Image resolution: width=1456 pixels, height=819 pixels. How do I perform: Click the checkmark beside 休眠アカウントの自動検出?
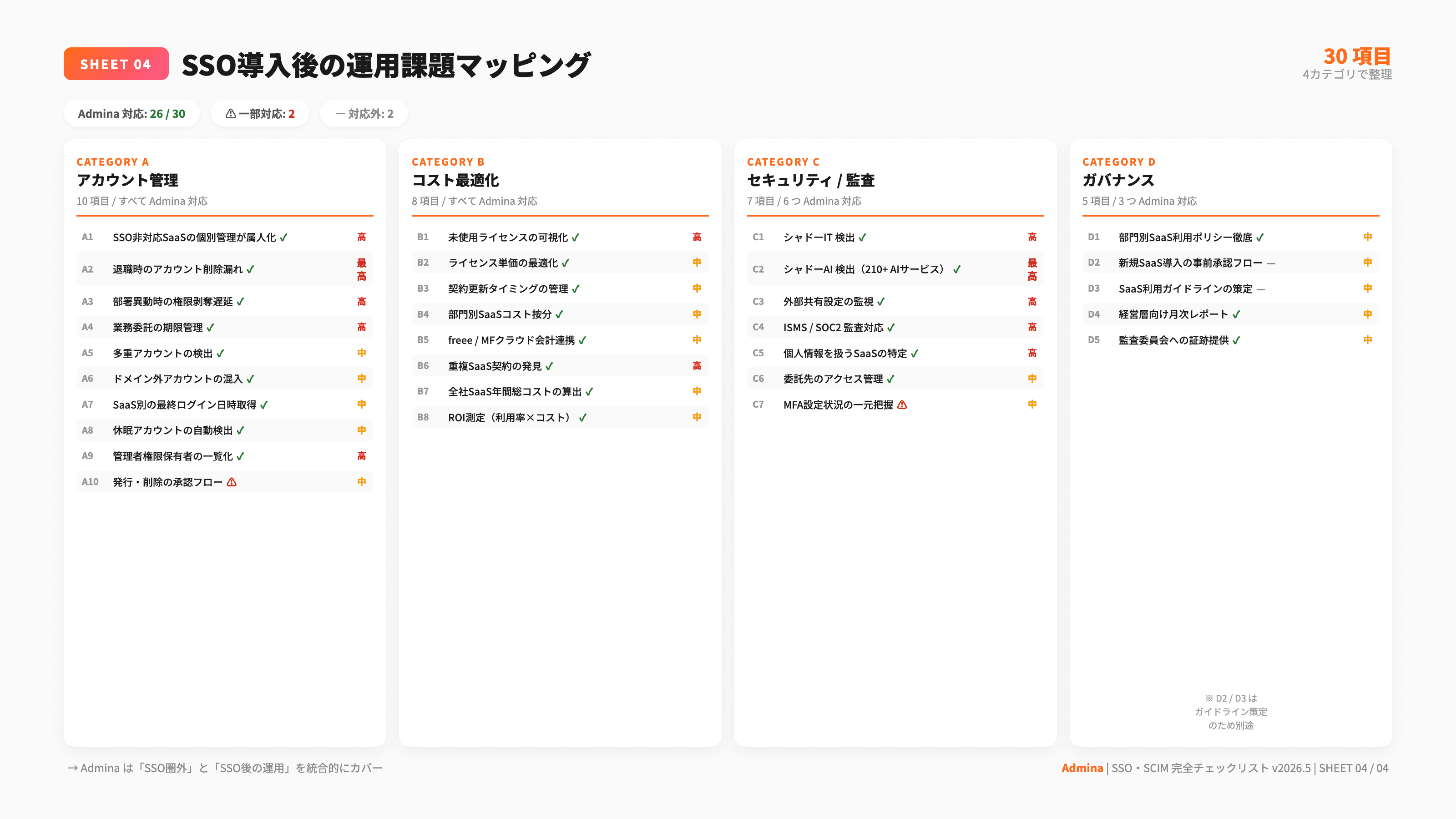tap(240, 430)
